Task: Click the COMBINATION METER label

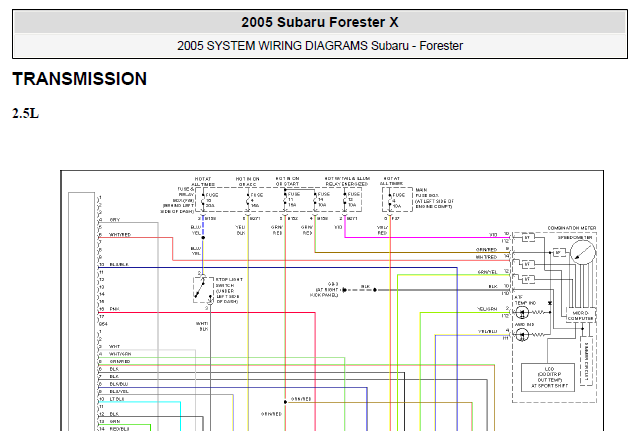Action: point(572,228)
